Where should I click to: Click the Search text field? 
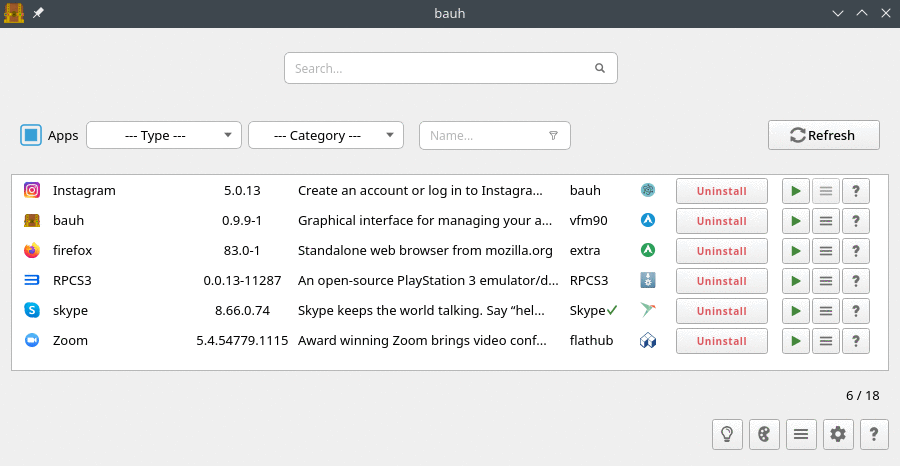[440, 69]
